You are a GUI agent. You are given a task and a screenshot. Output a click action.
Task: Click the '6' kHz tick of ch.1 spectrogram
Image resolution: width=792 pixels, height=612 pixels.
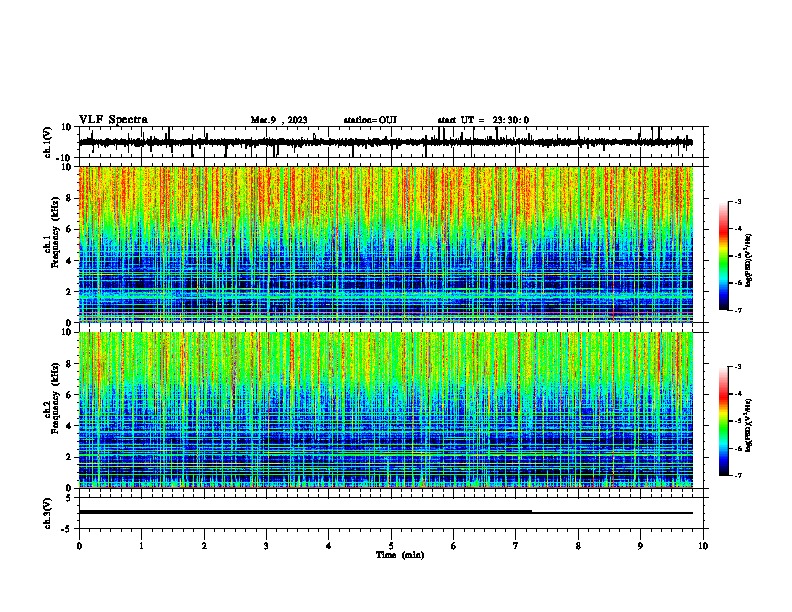tap(70, 229)
